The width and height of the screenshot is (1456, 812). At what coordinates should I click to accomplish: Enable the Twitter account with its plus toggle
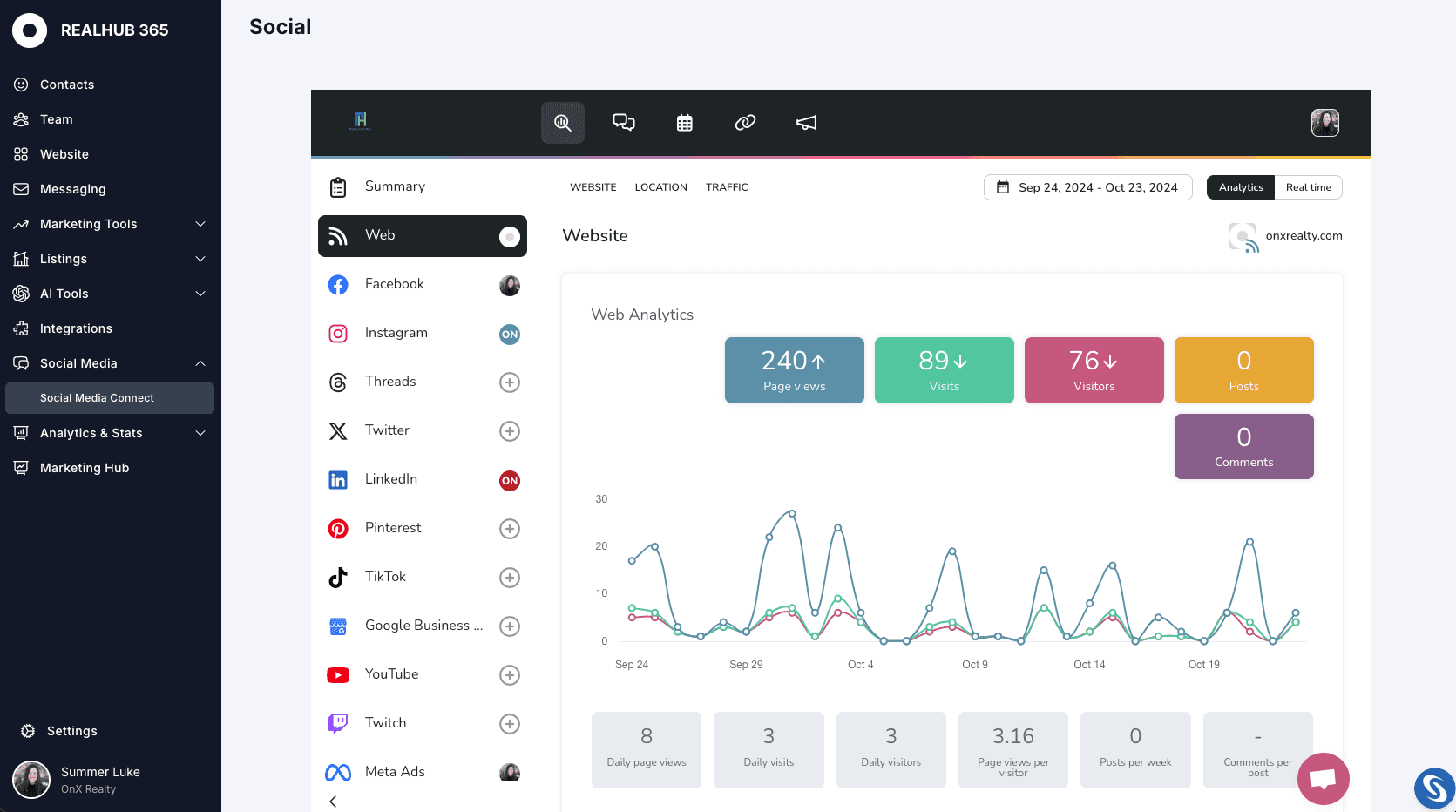[509, 430]
